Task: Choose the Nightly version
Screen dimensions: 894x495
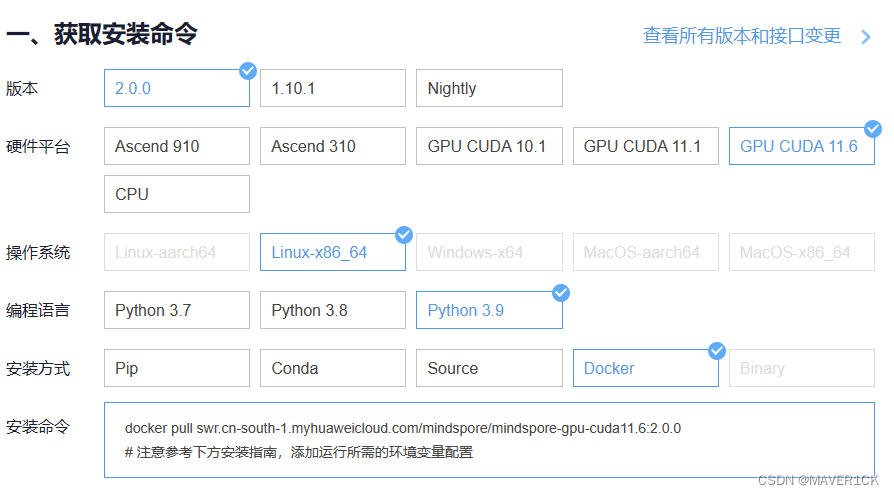Action: coord(489,88)
